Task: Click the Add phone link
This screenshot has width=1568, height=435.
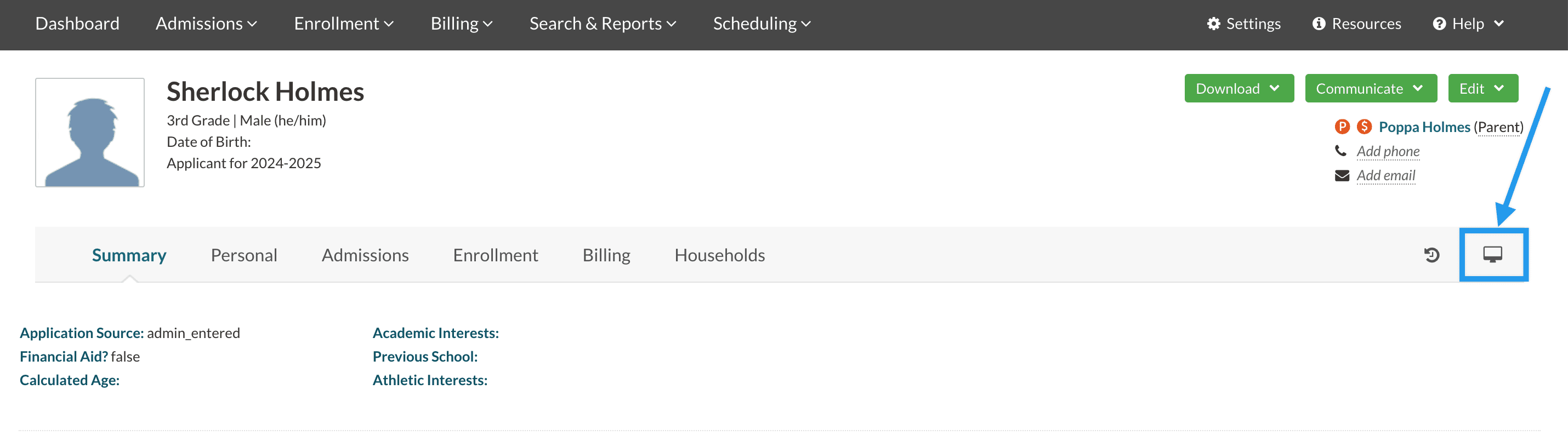Action: [1388, 151]
